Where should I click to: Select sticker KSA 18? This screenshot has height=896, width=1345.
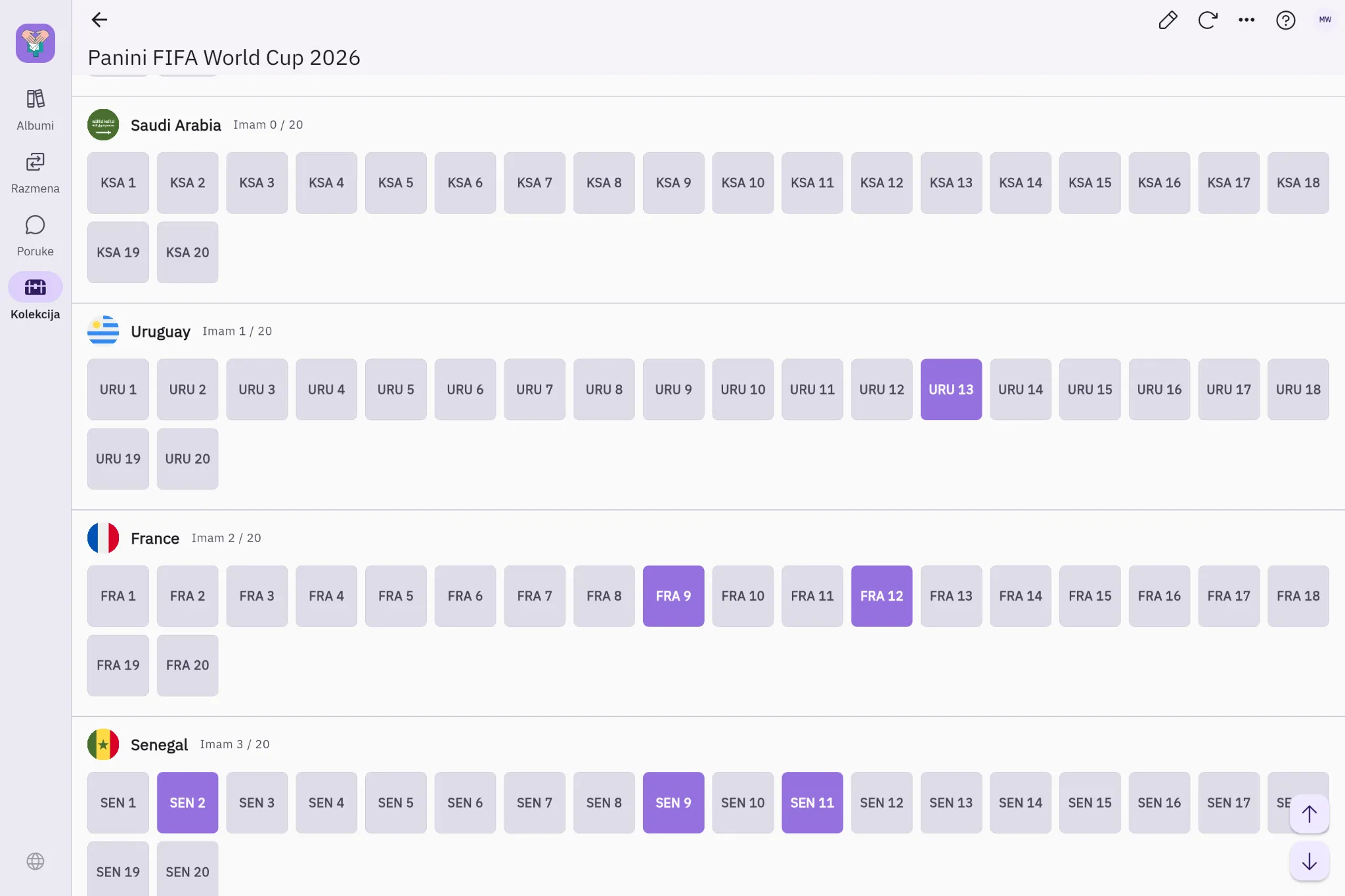click(x=1298, y=183)
